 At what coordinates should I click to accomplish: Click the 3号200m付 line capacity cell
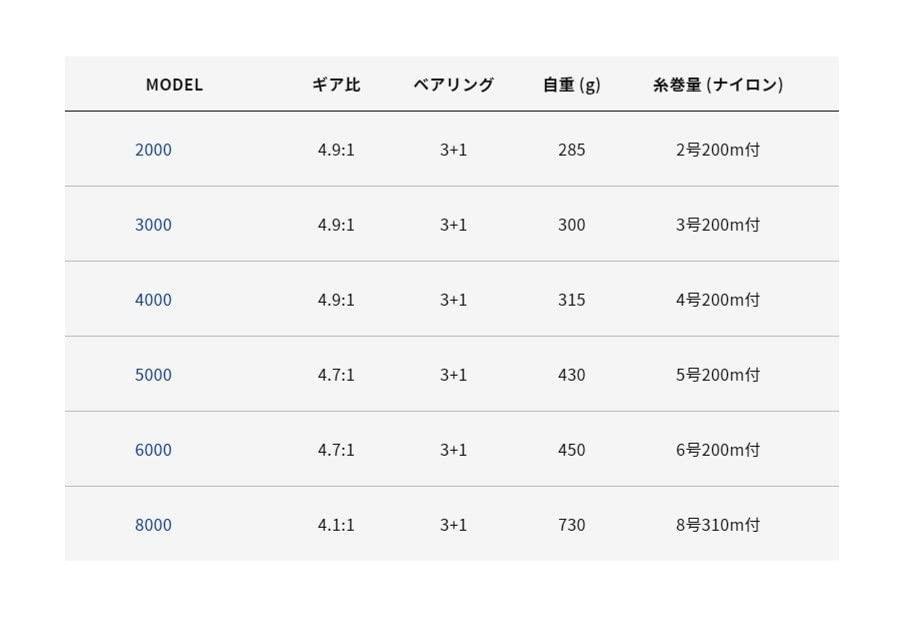click(717, 225)
